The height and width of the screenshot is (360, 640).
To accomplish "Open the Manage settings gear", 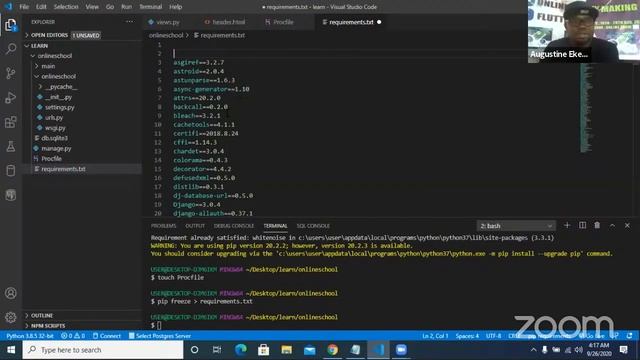I will tap(11, 317).
